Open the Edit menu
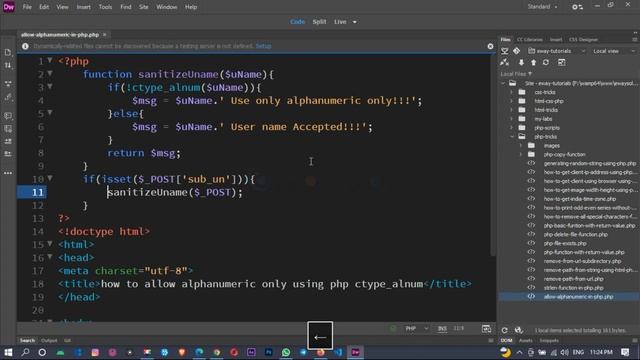The image size is (640, 360). point(44,7)
